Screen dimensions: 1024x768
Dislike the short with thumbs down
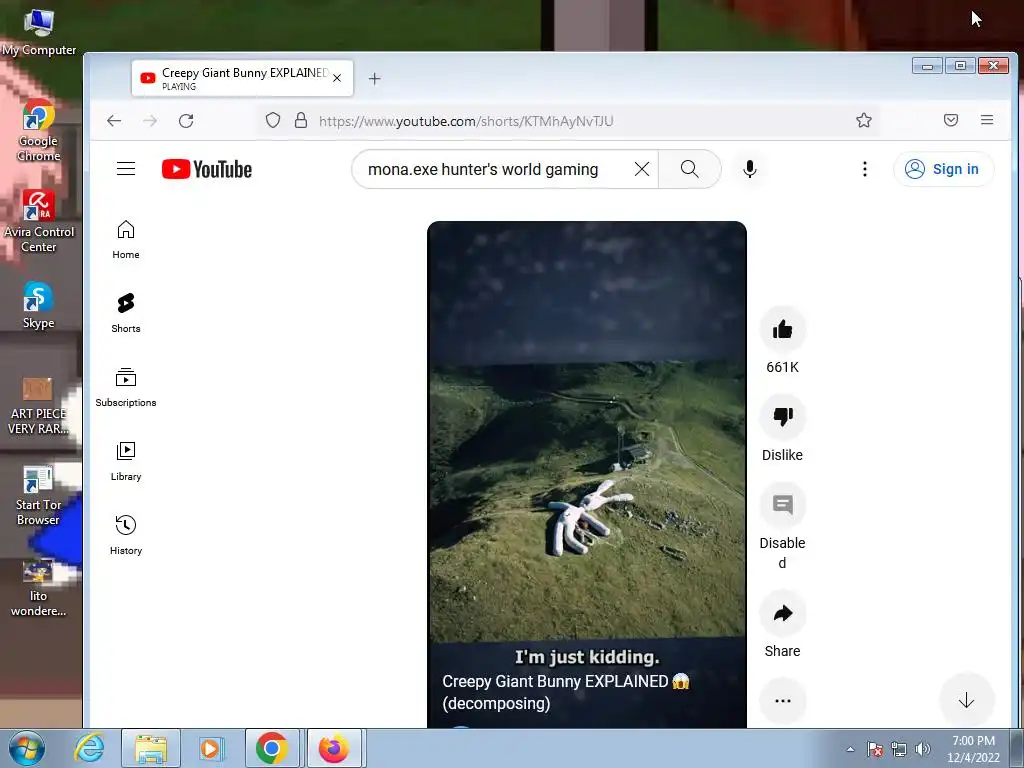pos(782,417)
